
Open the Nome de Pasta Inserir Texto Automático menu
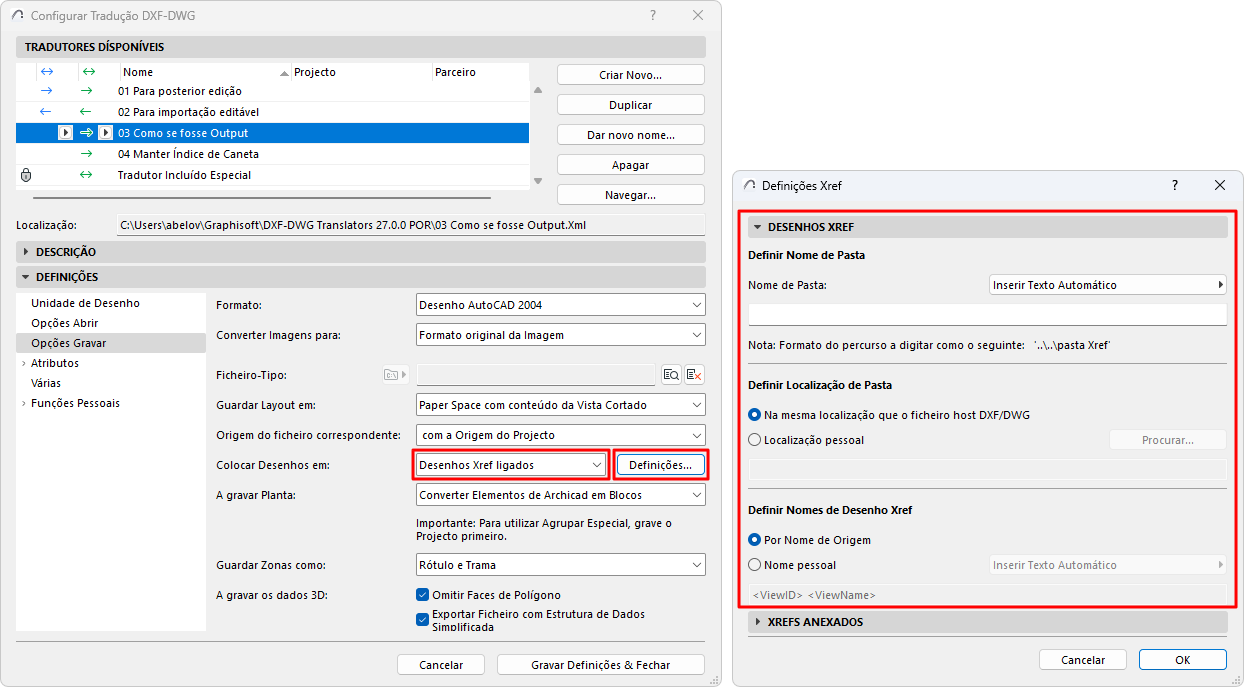coord(1107,285)
